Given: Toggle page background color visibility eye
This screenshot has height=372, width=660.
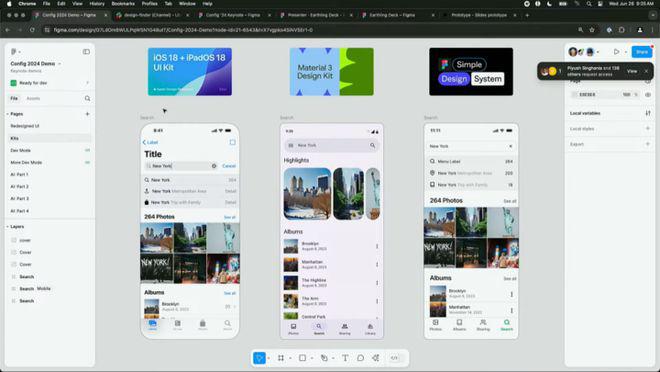Looking at the screenshot, I should (648, 95).
